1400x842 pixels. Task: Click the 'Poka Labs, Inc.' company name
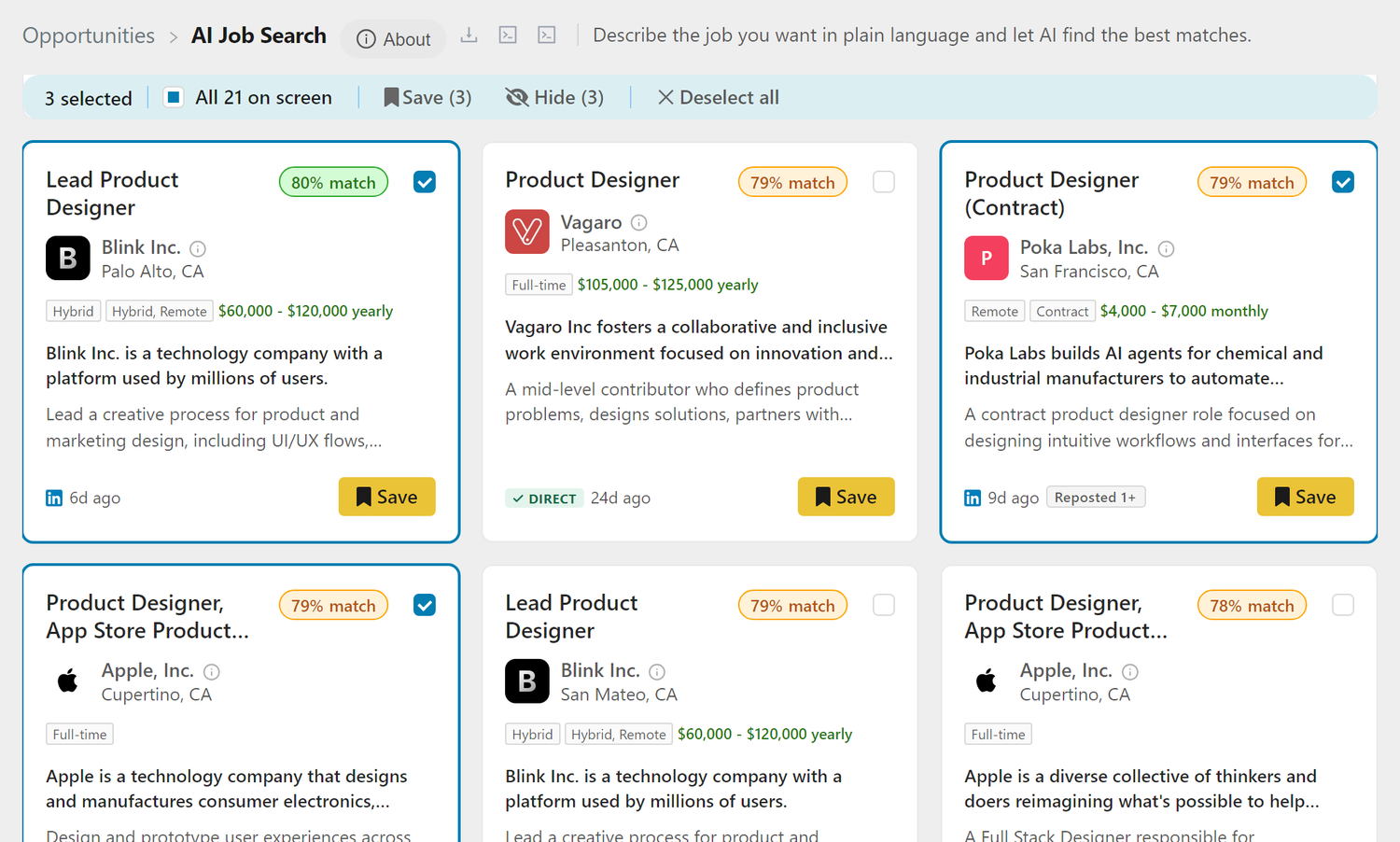point(1084,247)
